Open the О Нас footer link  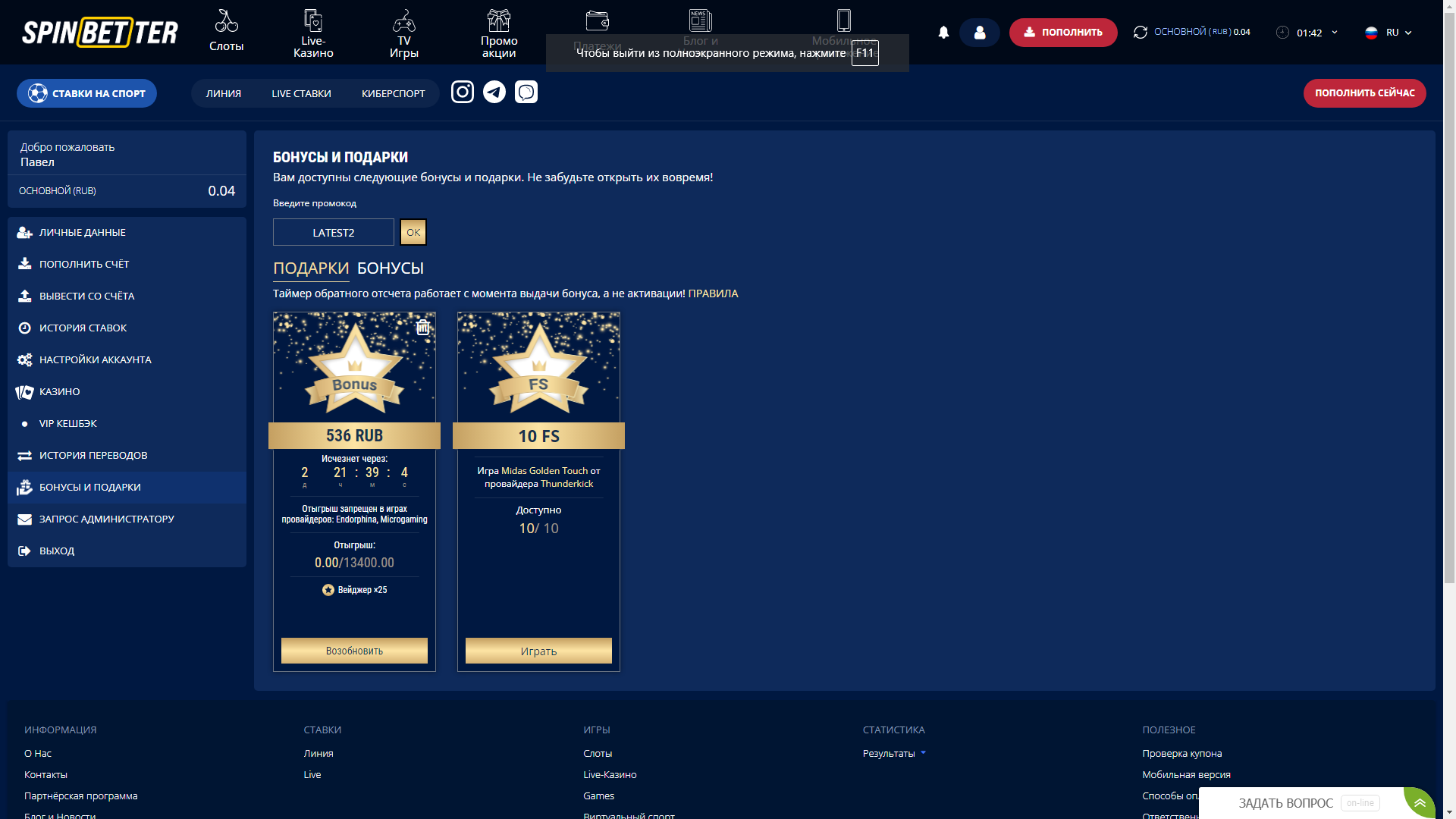click(38, 754)
